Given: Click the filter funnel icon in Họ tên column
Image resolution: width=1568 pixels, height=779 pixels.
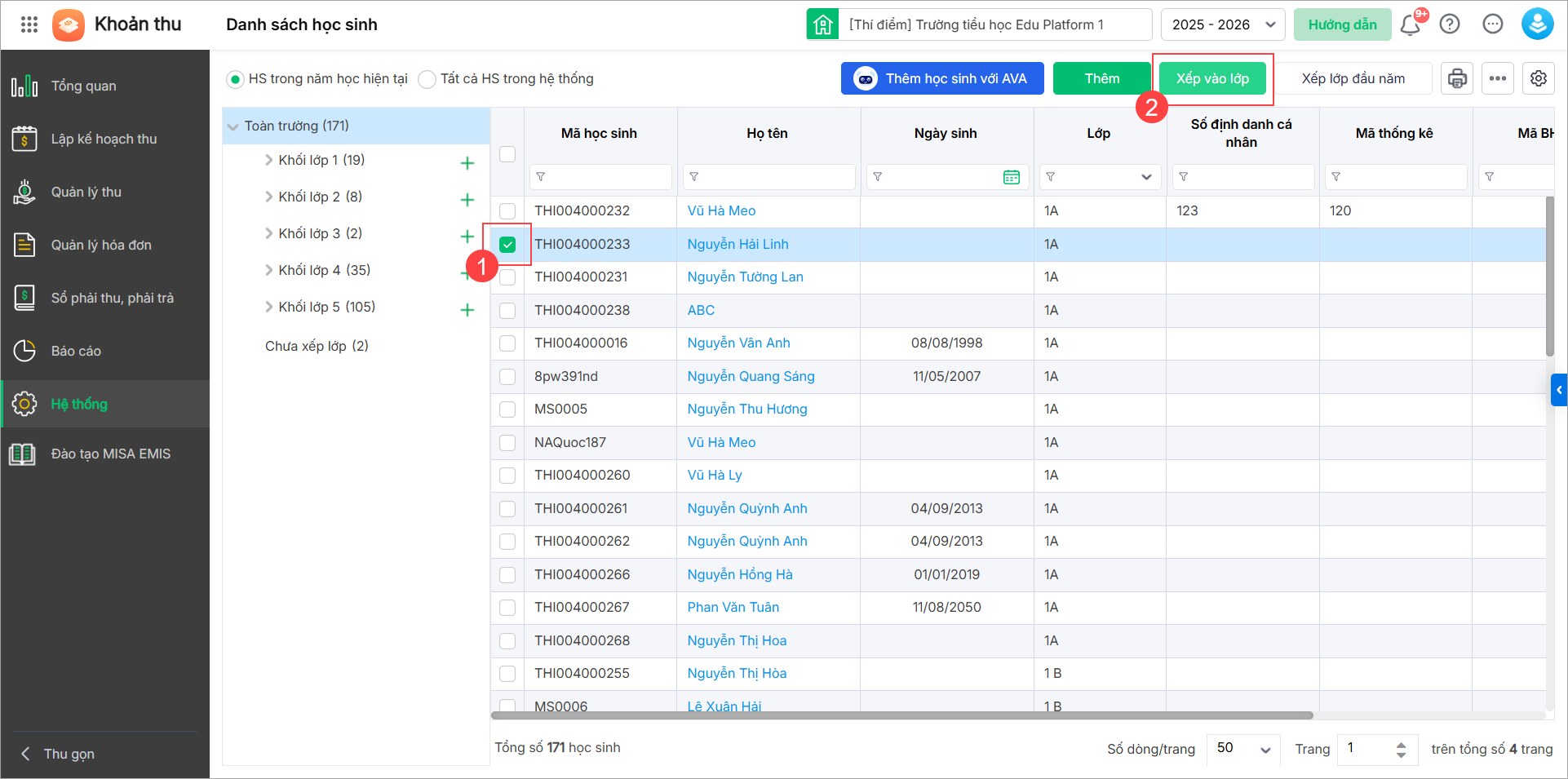Looking at the screenshot, I should (x=694, y=177).
